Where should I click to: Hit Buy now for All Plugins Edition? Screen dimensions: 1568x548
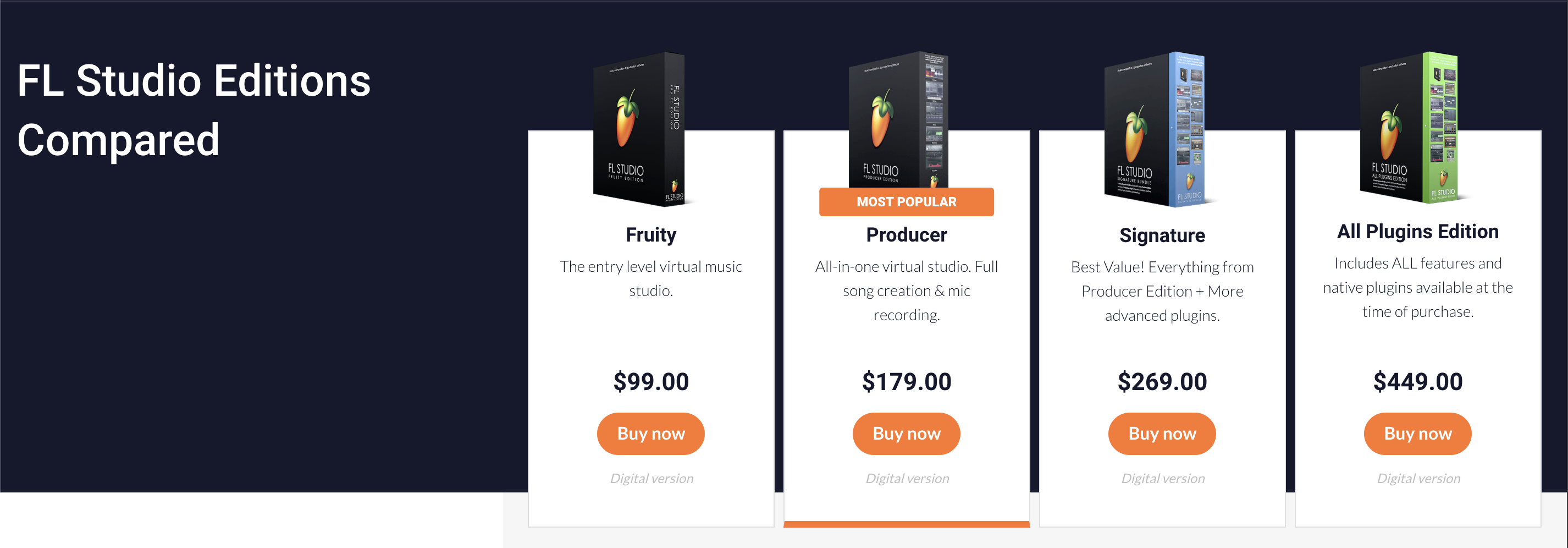click(1417, 434)
